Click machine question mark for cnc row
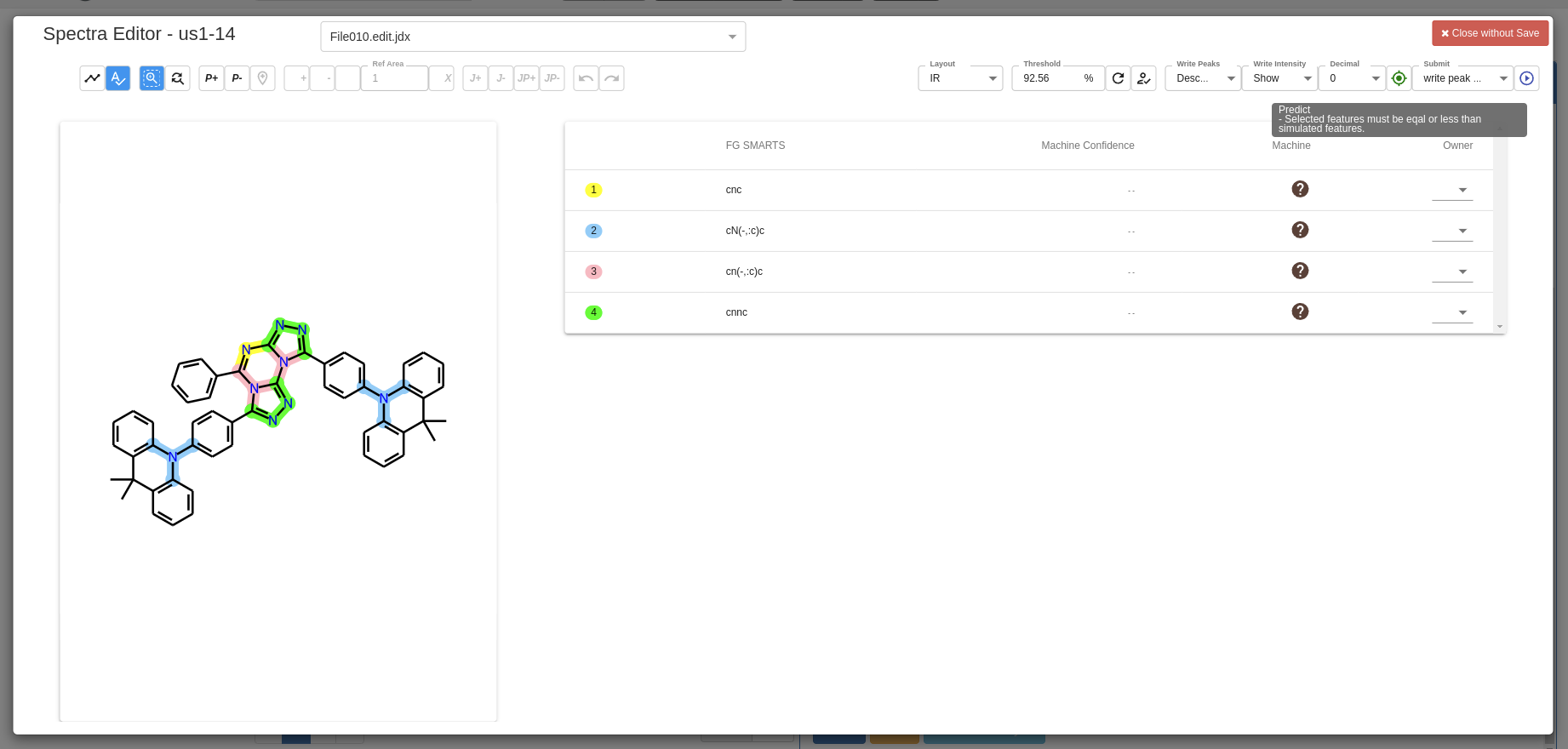Screen dimensions: 1568x749 pos(1299,189)
